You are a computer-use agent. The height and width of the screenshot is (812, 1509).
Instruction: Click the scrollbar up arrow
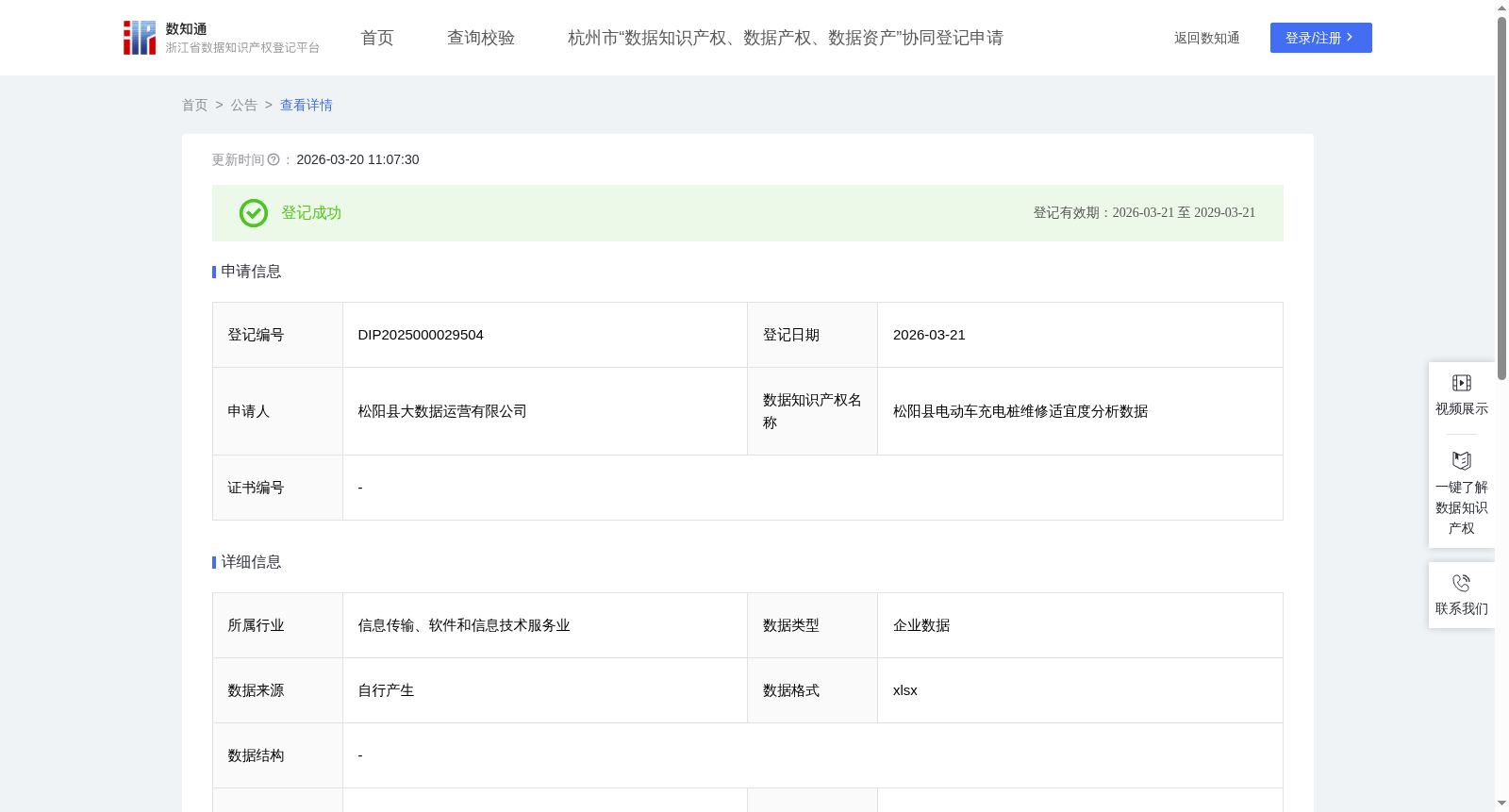pyautogui.click(x=1501, y=8)
